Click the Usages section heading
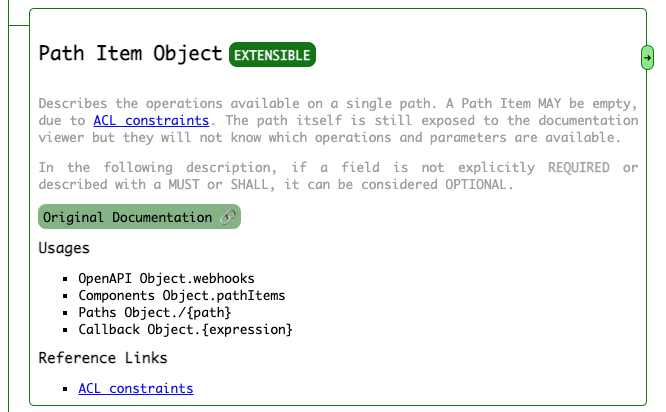Screen dimensions: 666x412 [64, 248]
